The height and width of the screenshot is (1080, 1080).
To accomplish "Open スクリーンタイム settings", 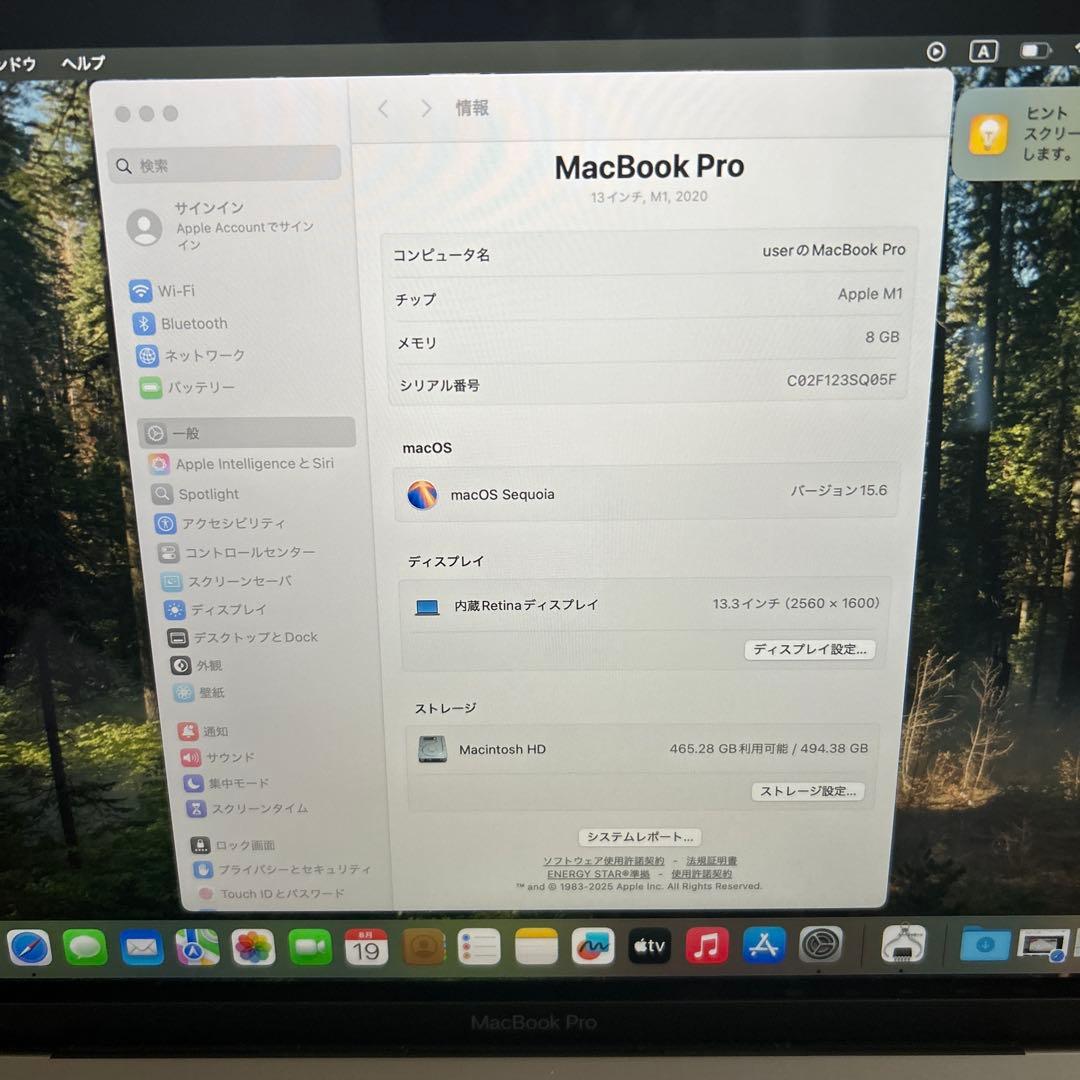I will pyautogui.click(x=247, y=808).
